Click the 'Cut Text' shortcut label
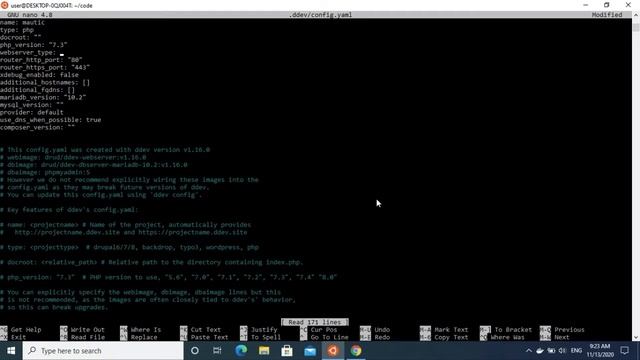This screenshot has height=360, width=640. point(206,329)
